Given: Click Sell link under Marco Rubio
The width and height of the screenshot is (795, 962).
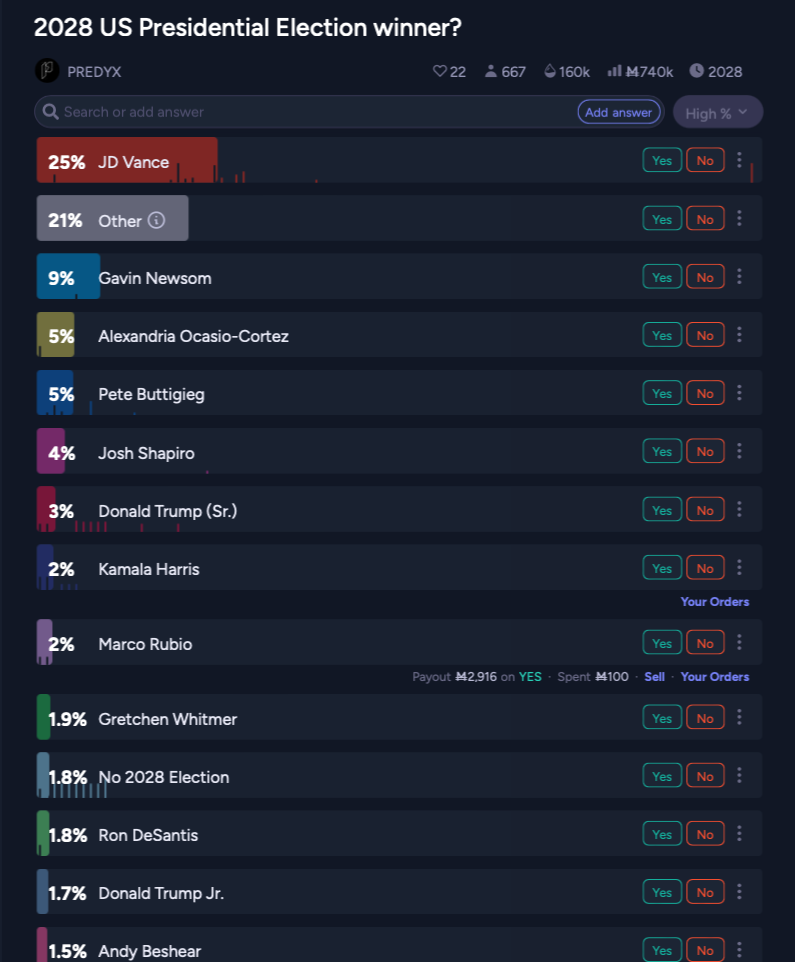Looking at the screenshot, I should [654, 677].
